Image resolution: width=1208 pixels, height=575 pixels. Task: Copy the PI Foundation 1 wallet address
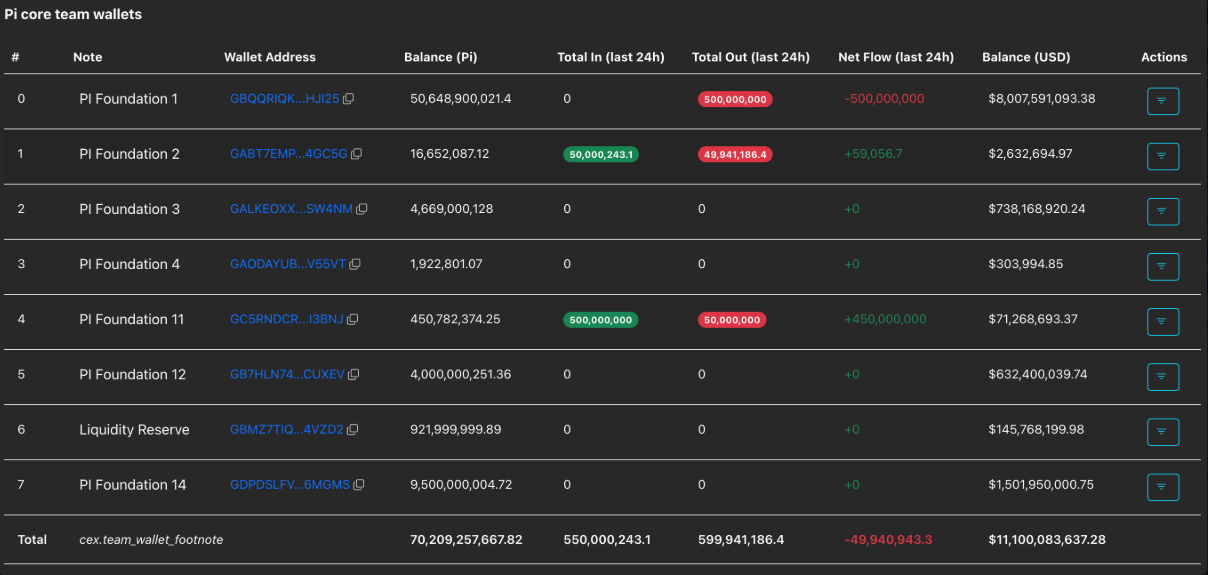(x=349, y=99)
